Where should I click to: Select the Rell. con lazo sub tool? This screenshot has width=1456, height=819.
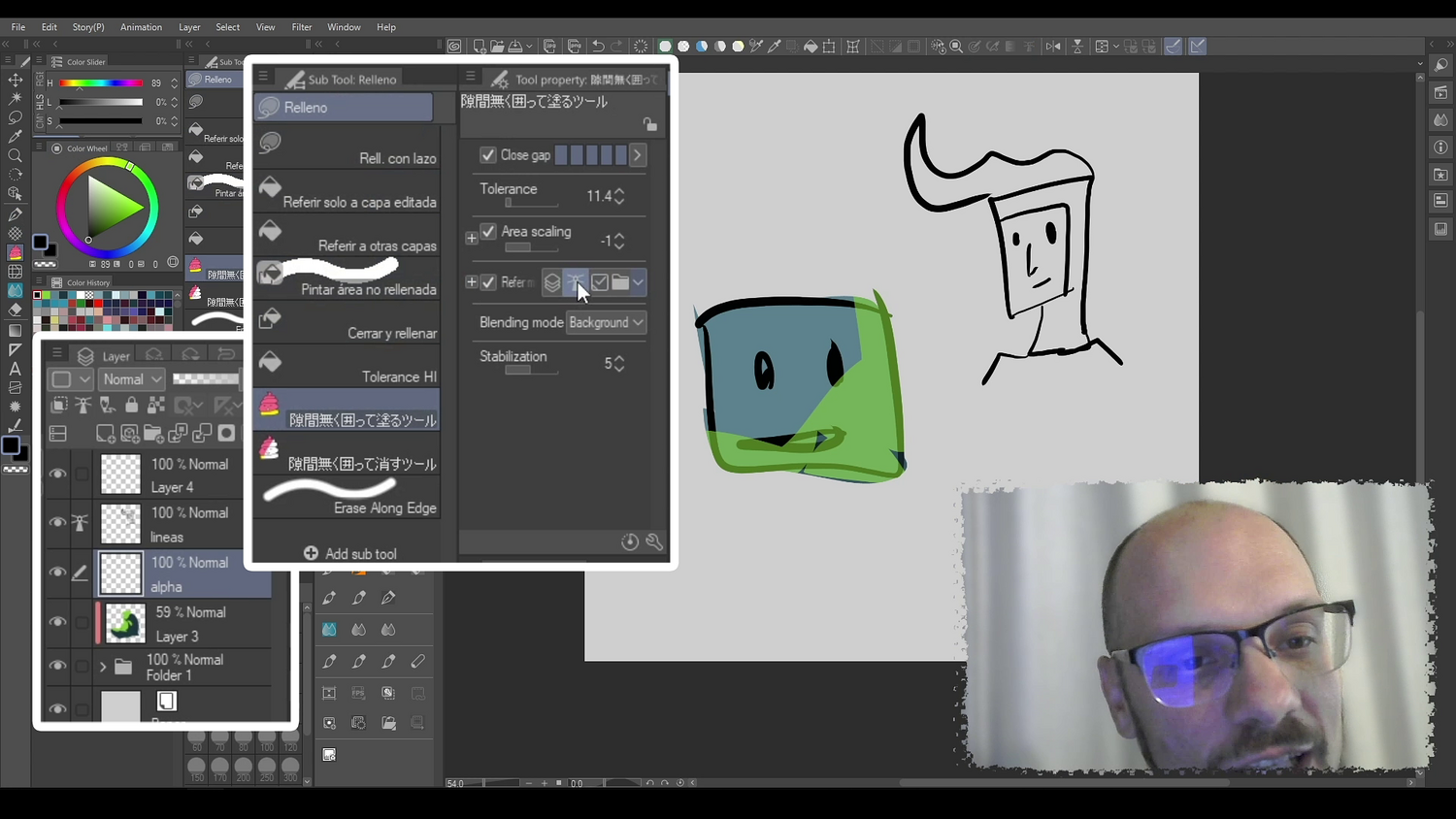coord(347,148)
